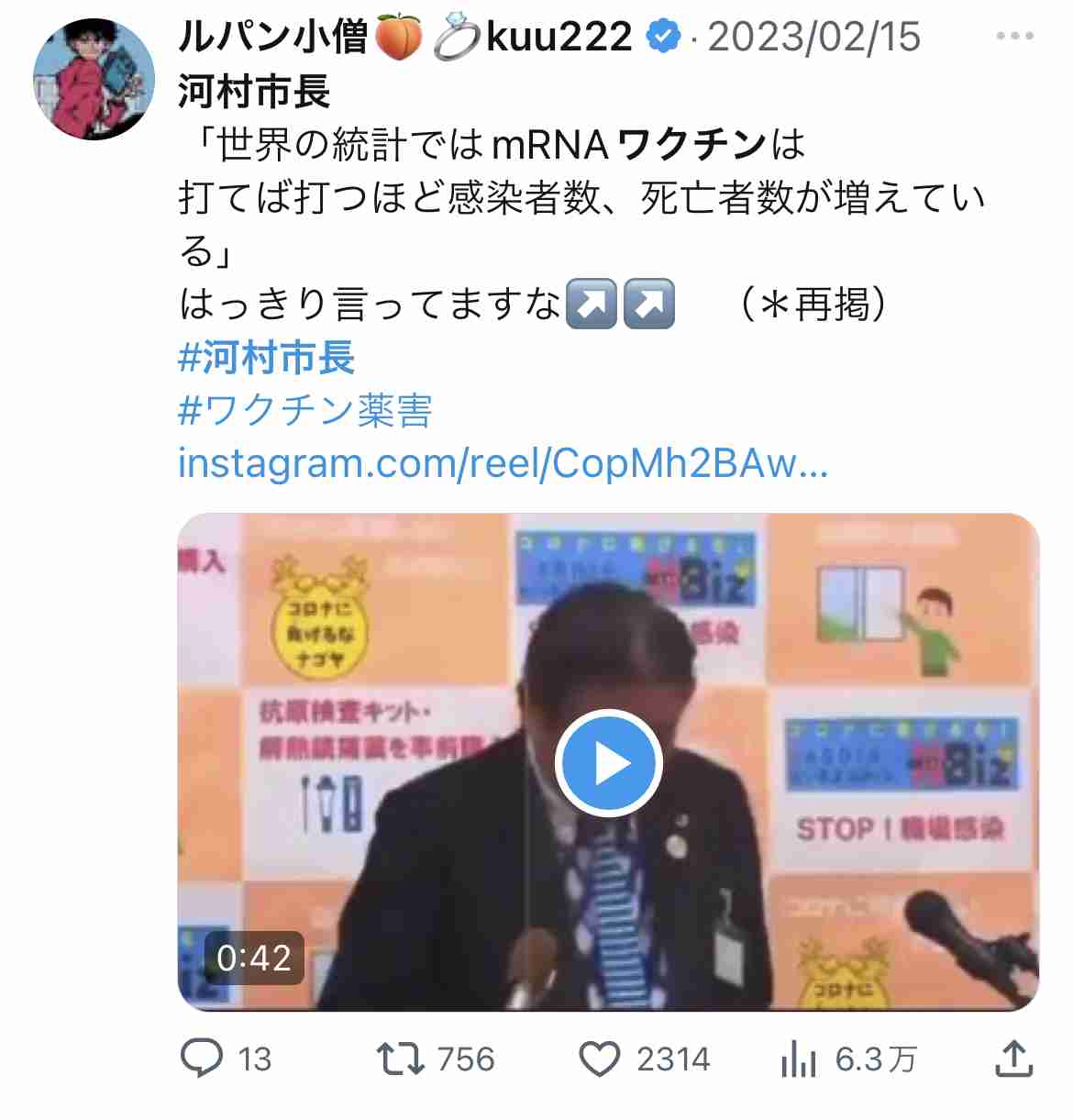Open the reply comment icon
The width and height of the screenshot is (1073, 1120).
(201, 1058)
